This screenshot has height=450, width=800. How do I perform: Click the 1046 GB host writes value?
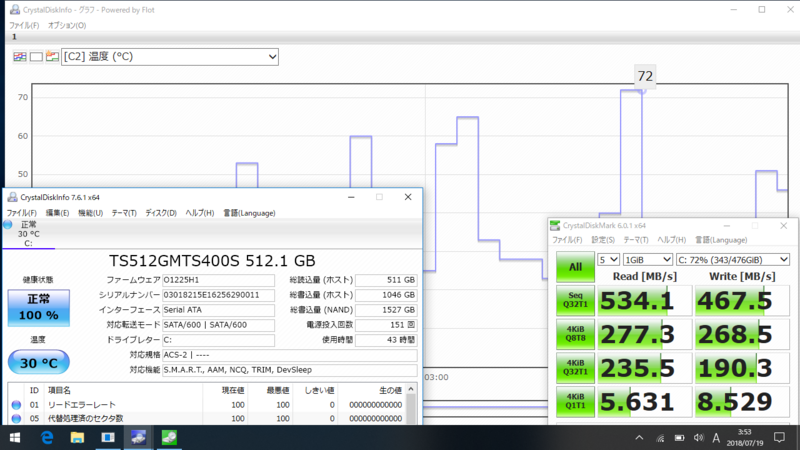[386, 295]
